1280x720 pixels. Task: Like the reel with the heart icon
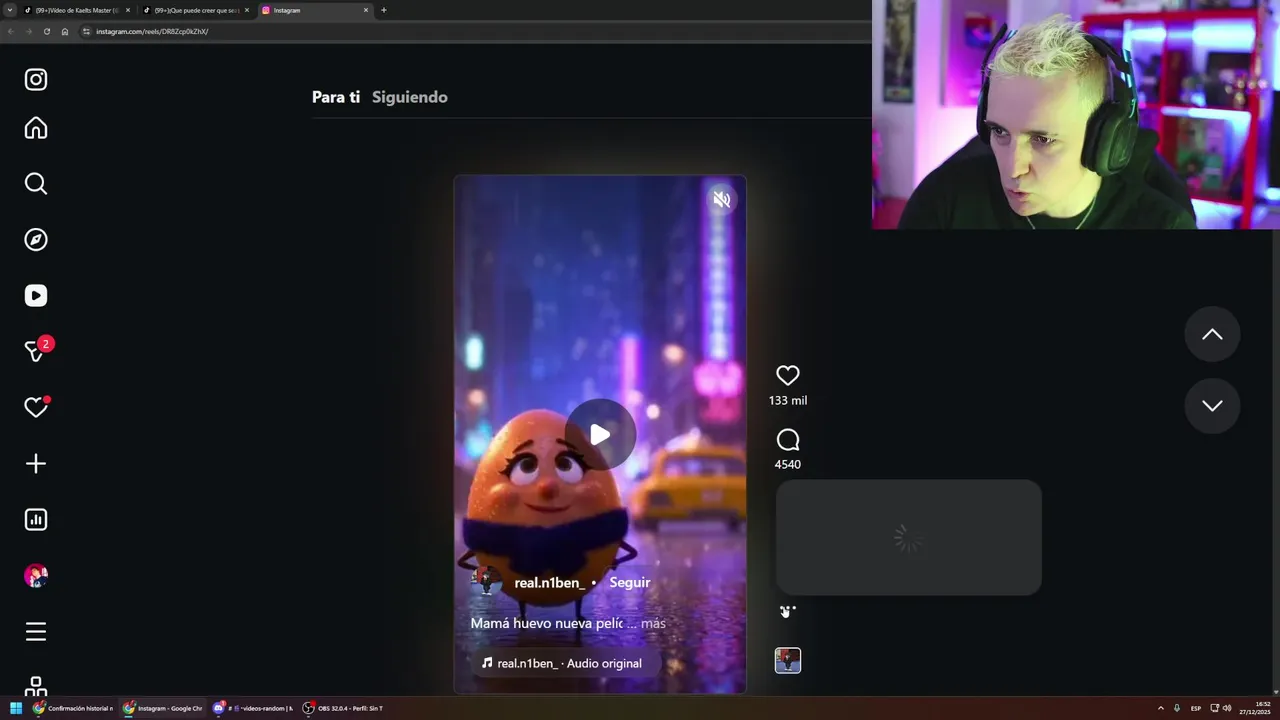click(788, 375)
